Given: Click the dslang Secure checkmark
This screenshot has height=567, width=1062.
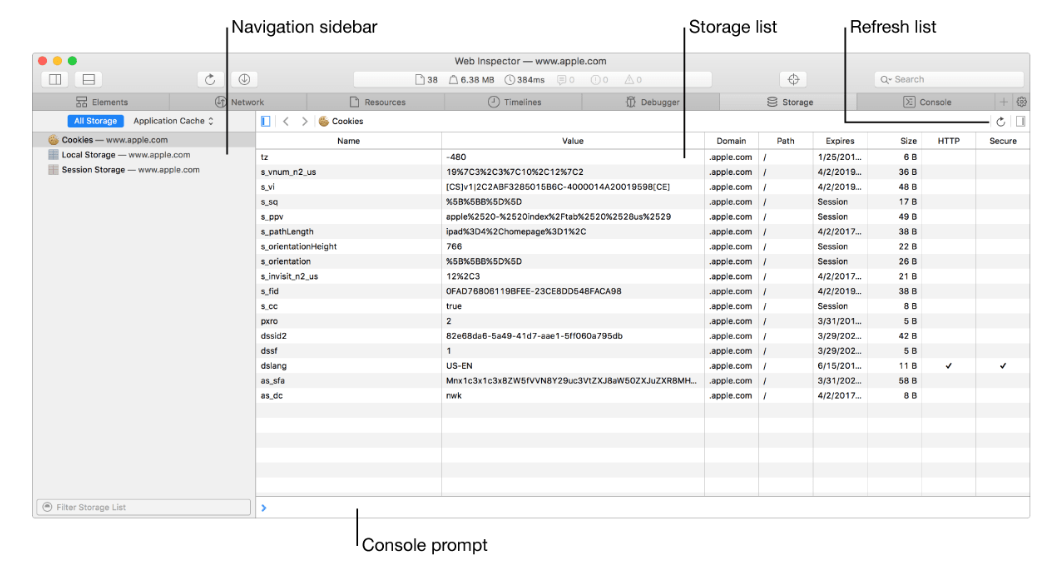Looking at the screenshot, I should [x=1002, y=366].
